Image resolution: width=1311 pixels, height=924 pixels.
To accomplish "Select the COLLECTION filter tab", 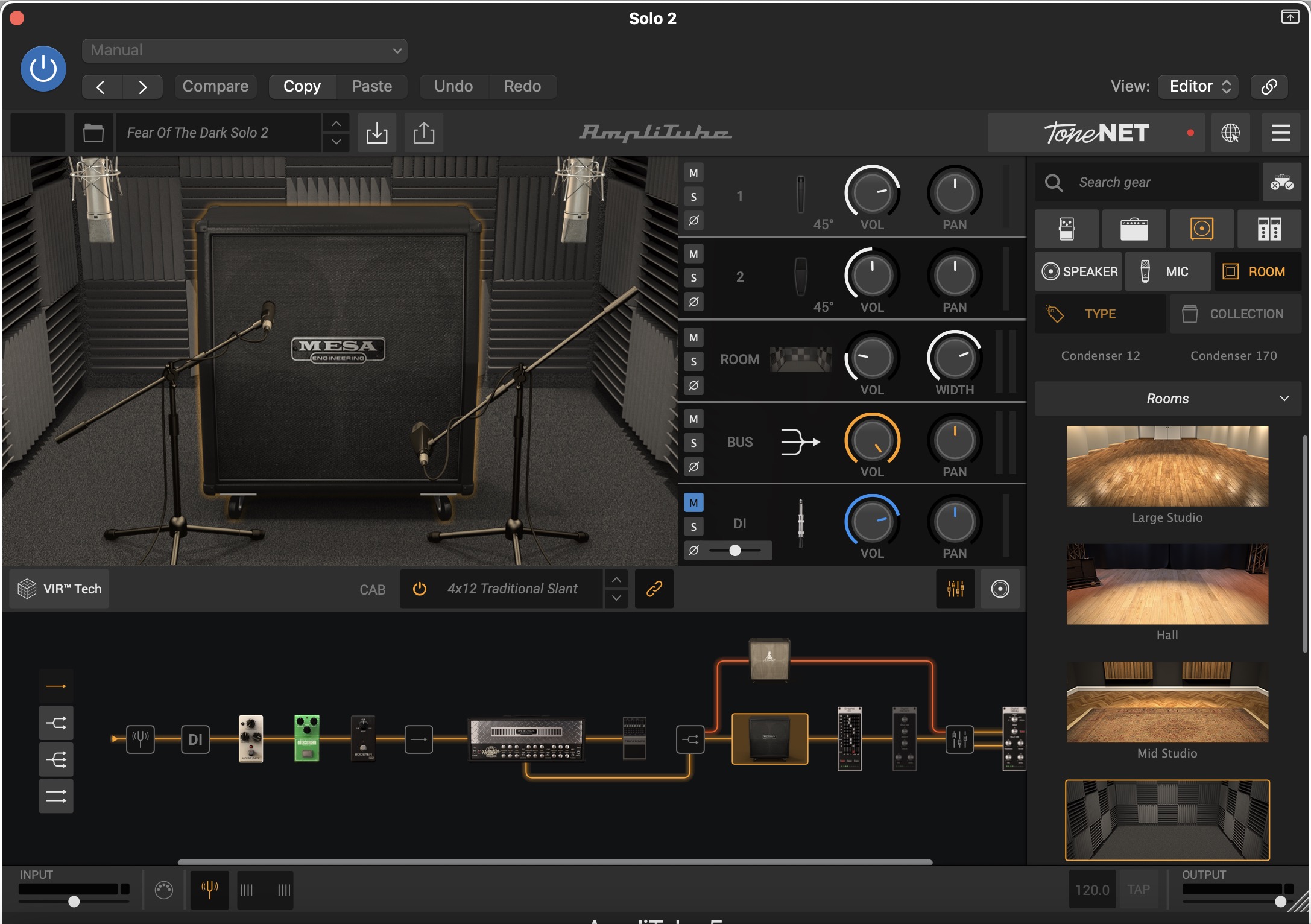I will 1236,314.
